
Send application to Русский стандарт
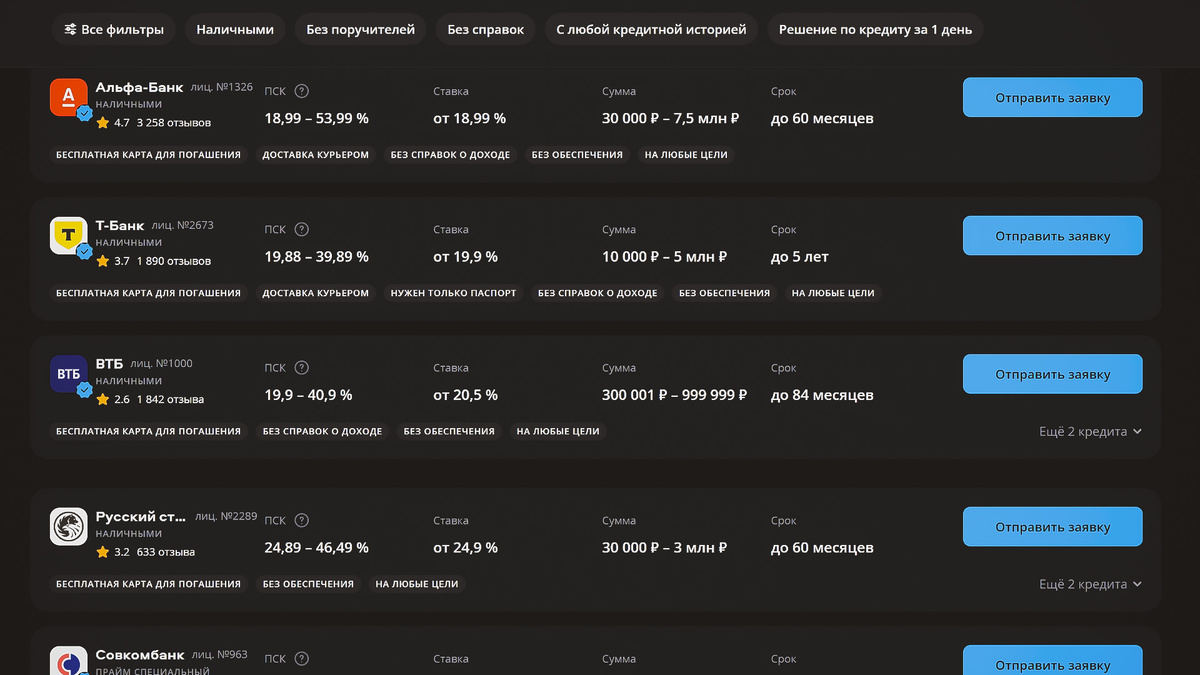1052,527
